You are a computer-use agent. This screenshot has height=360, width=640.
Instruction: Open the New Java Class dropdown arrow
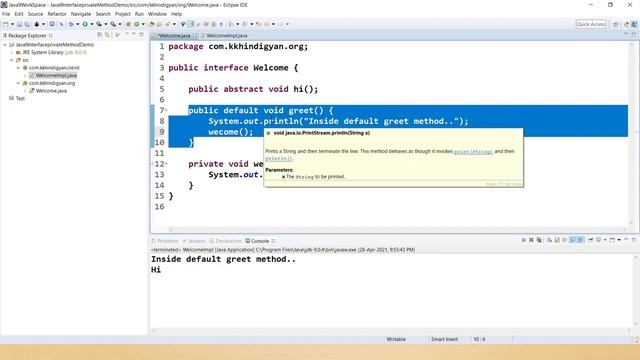point(143,24)
